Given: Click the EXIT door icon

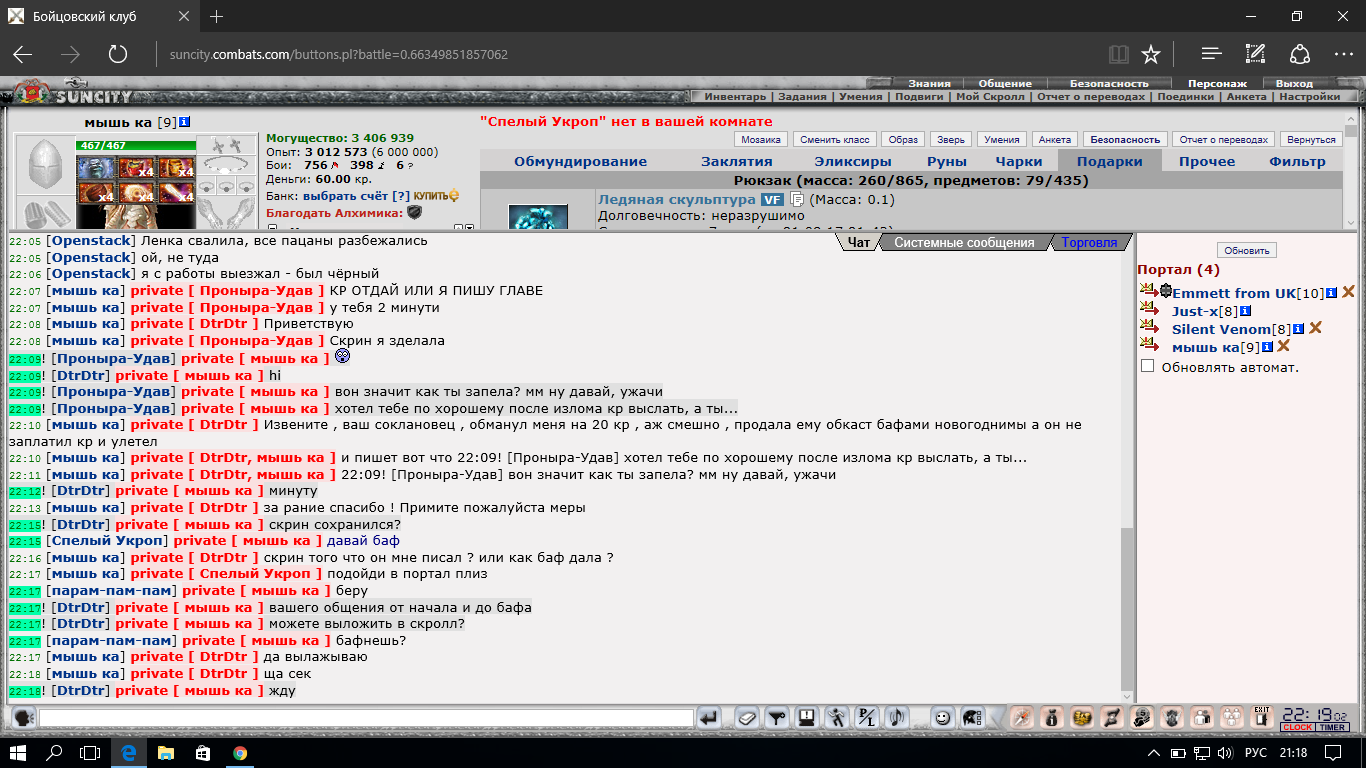Looking at the screenshot, I should click(1262, 717).
